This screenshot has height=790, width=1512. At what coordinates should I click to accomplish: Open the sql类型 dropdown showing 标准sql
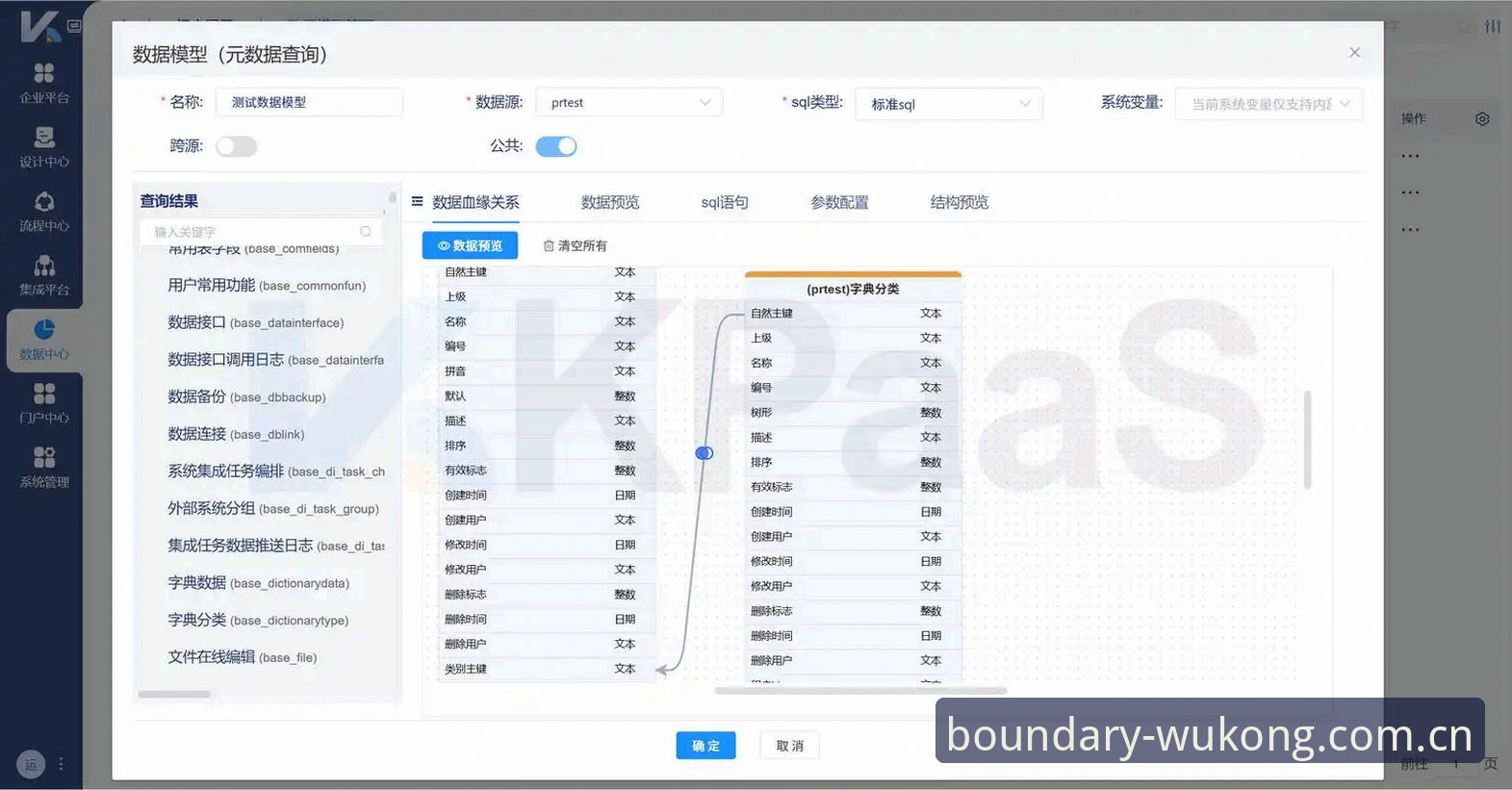949,104
